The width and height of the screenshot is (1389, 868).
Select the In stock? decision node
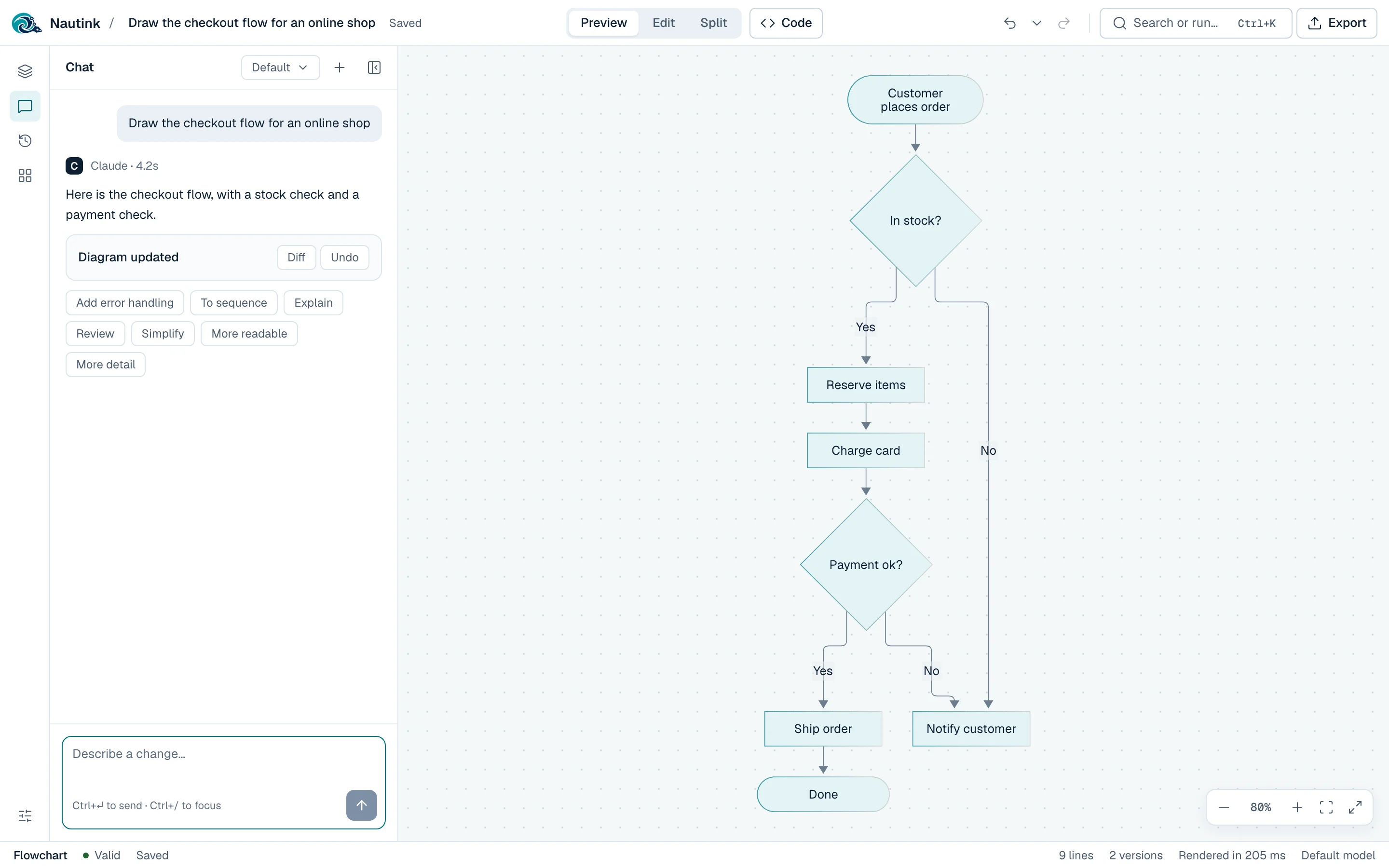pyautogui.click(x=915, y=220)
